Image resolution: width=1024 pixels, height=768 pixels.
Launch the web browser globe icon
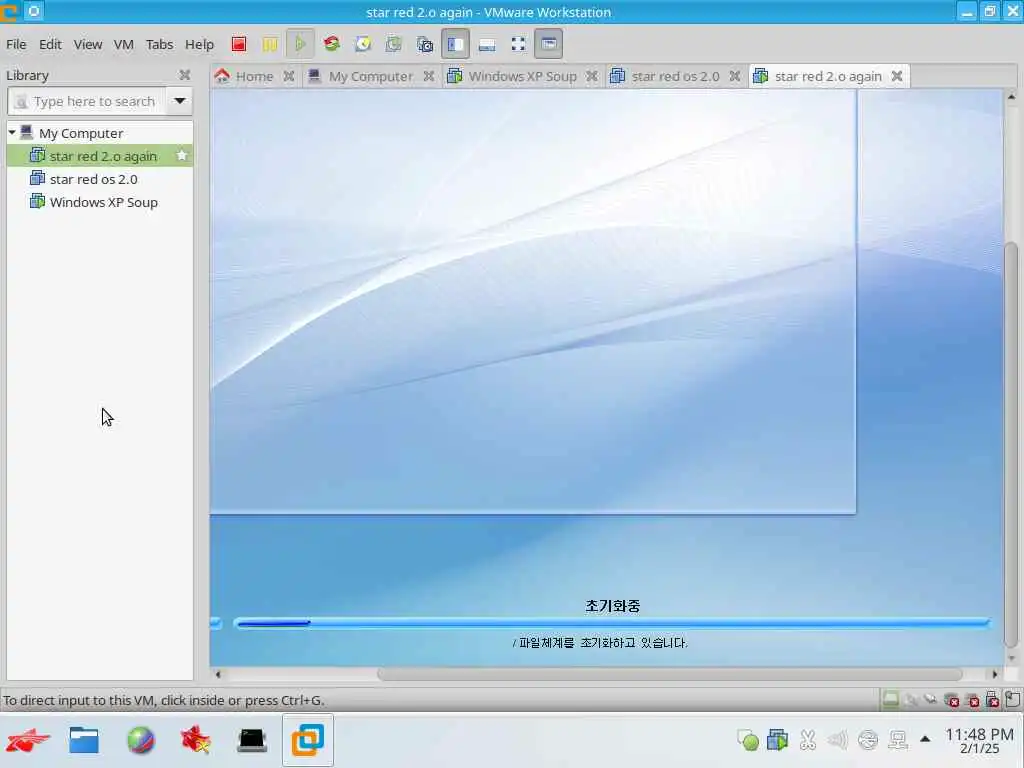tap(140, 741)
